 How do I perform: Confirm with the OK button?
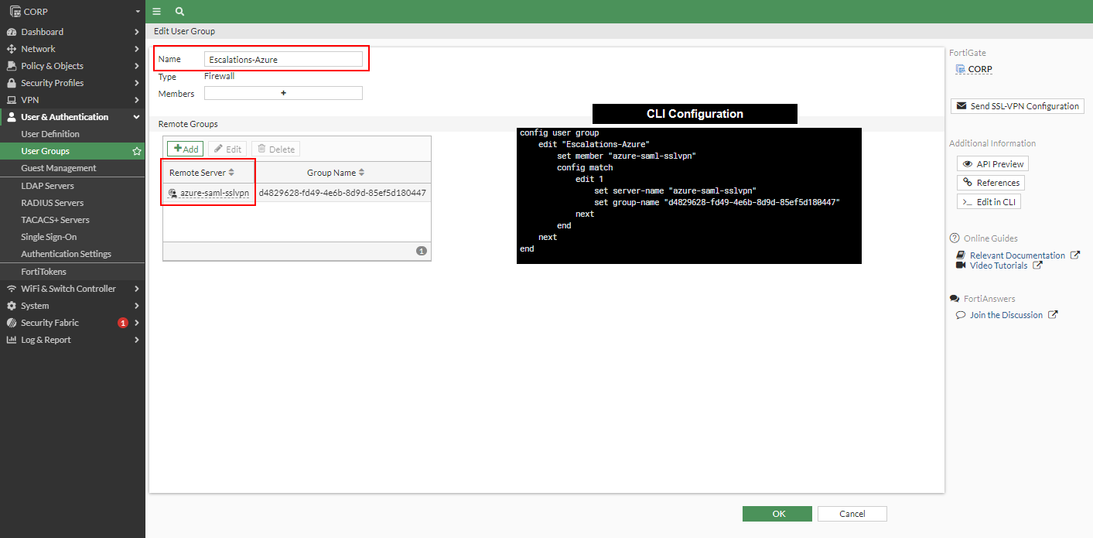click(777, 514)
